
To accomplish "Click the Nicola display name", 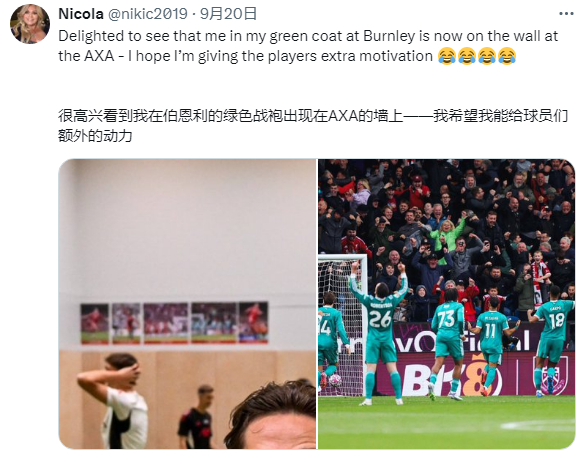I will pos(81,14).
